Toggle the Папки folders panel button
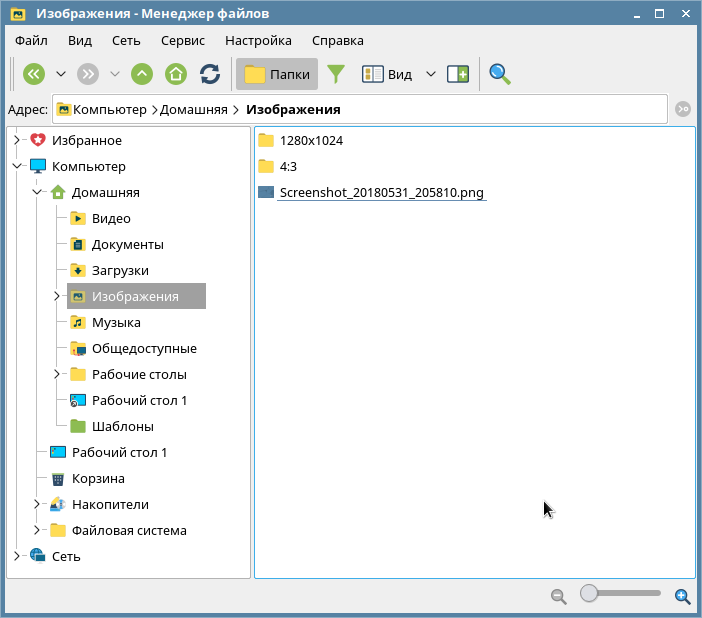 point(277,74)
